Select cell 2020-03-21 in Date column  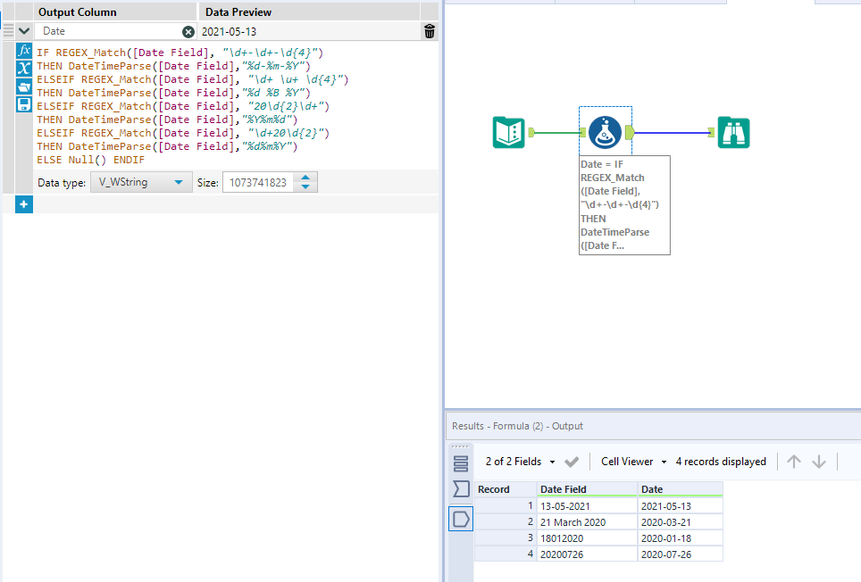(680, 522)
